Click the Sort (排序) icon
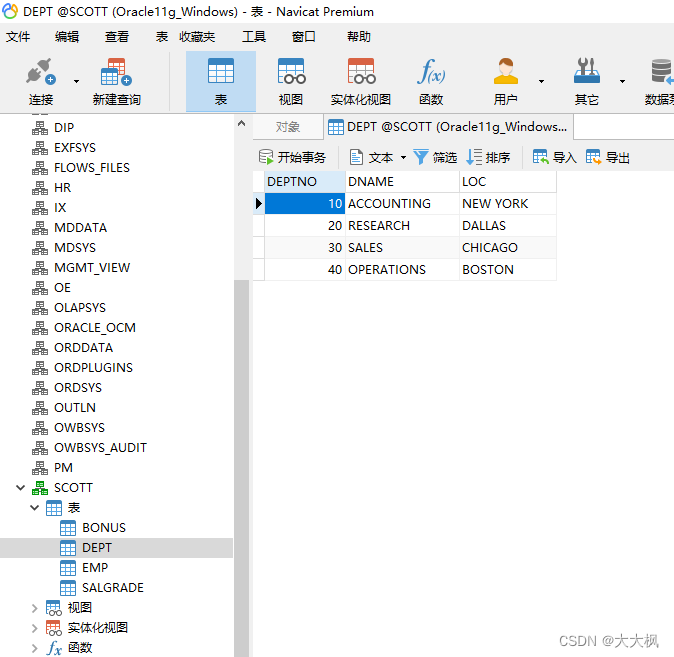Viewport: 674px width, 657px height. tap(474, 157)
